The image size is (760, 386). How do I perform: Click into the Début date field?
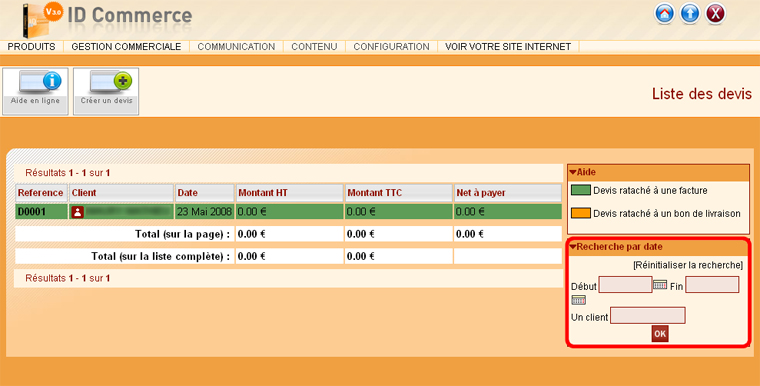click(625, 285)
